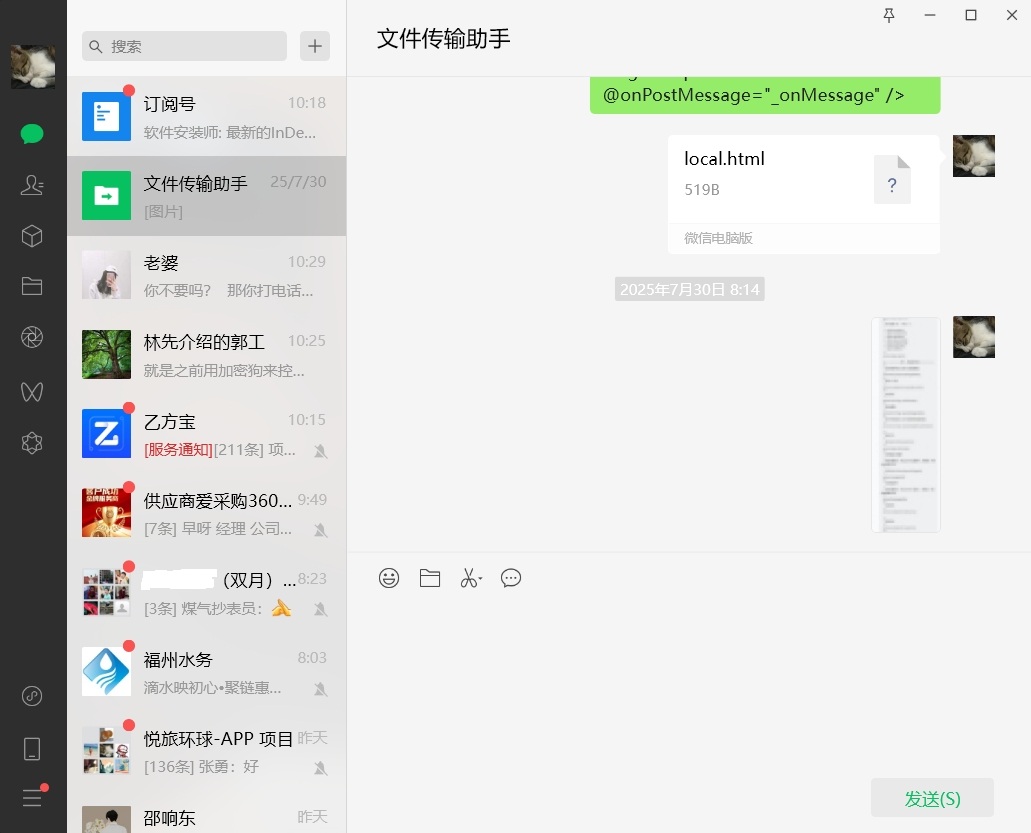Viewport: 1031px width, 833px height.
Task: Click the send file folder icon
Action: click(x=430, y=578)
